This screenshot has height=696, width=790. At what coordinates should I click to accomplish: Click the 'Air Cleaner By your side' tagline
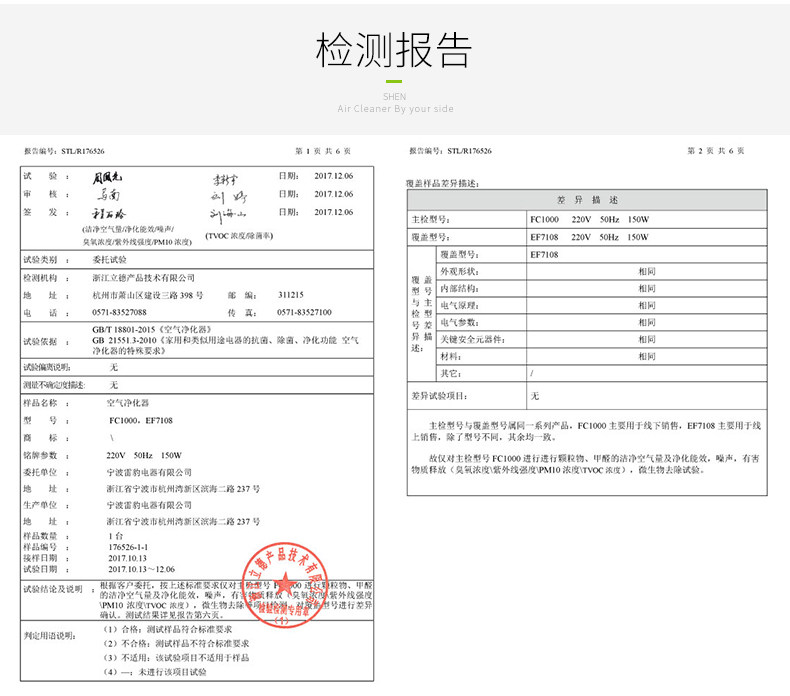pyautogui.click(x=395, y=109)
